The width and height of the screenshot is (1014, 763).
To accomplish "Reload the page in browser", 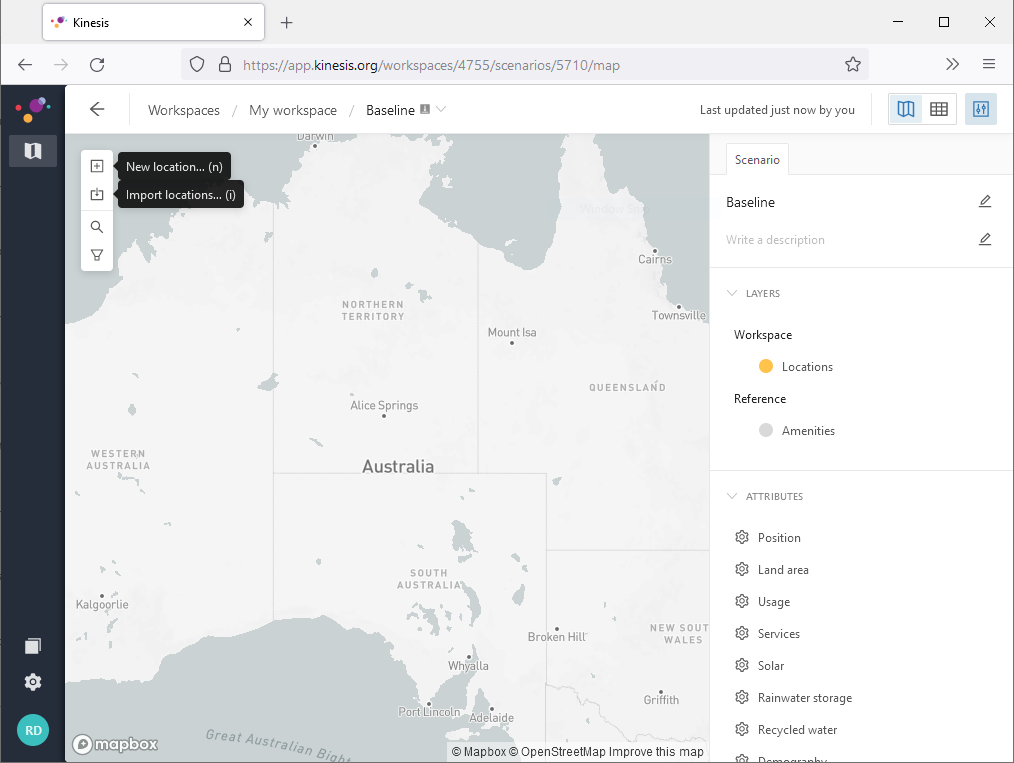I will point(97,65).
